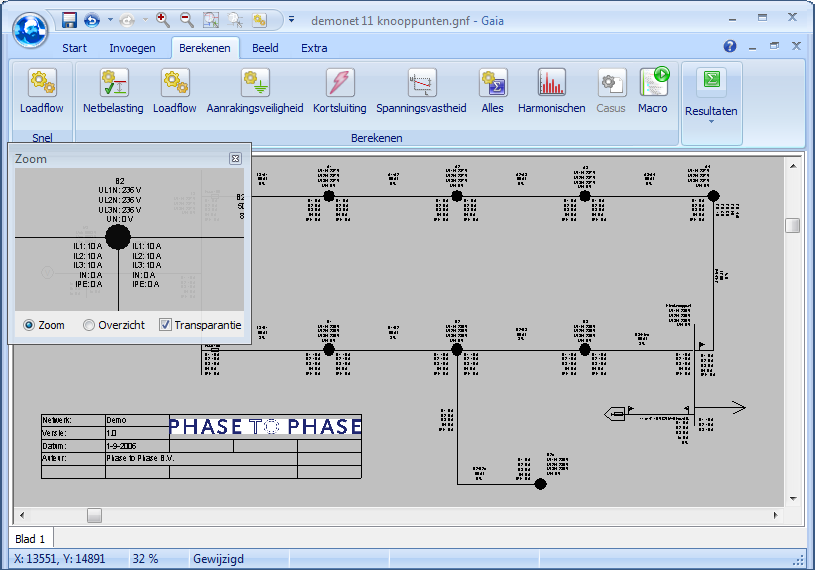Select the Zoom radio button
The height and width of the screenshot is (570, 815).
click(x=29, y=325)
